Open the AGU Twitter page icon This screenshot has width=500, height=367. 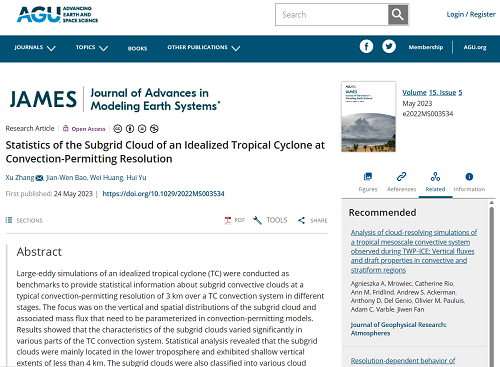click(x=389, y=47)
